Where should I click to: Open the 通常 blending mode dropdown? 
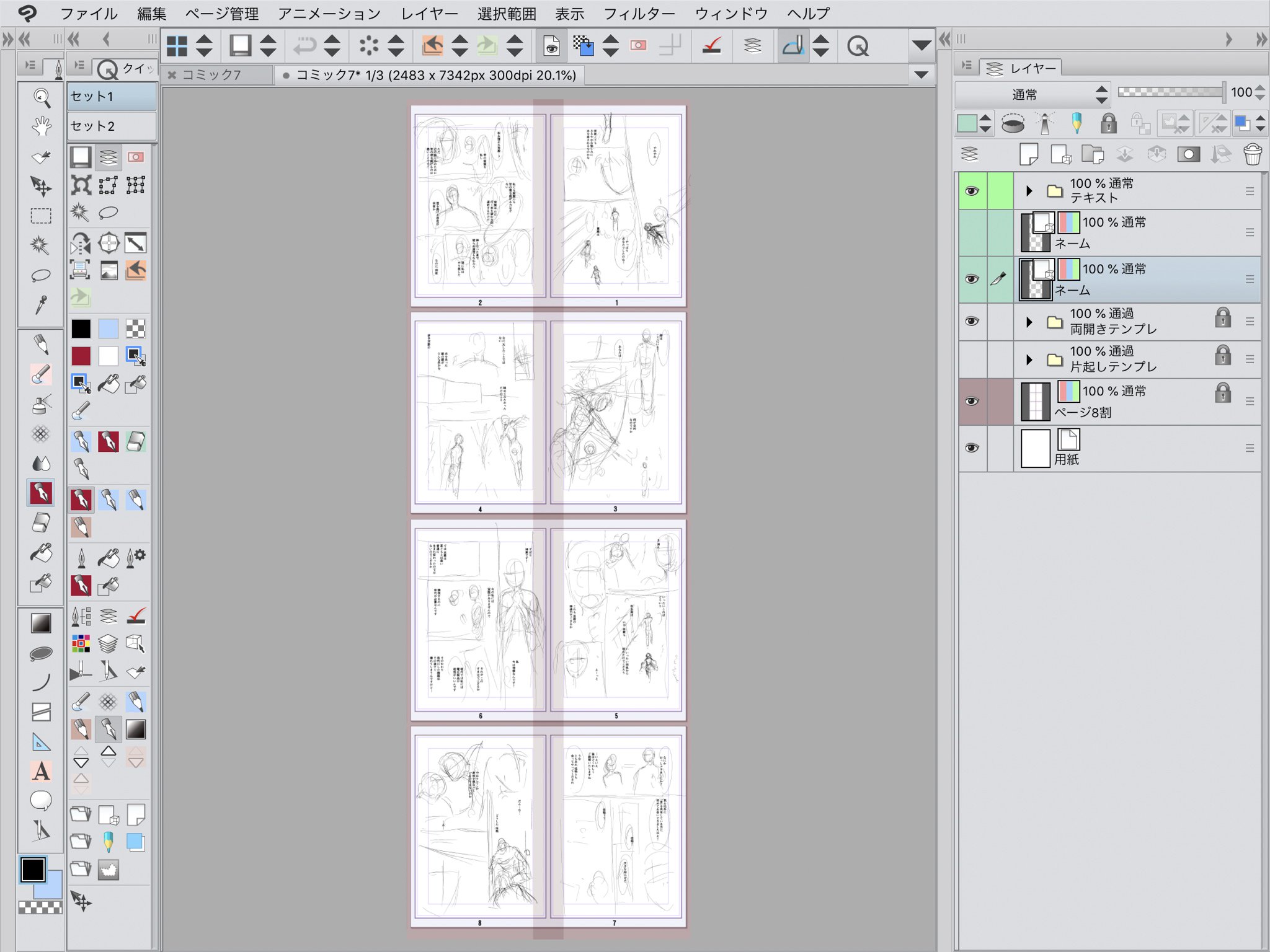[x=1032, y=95]
